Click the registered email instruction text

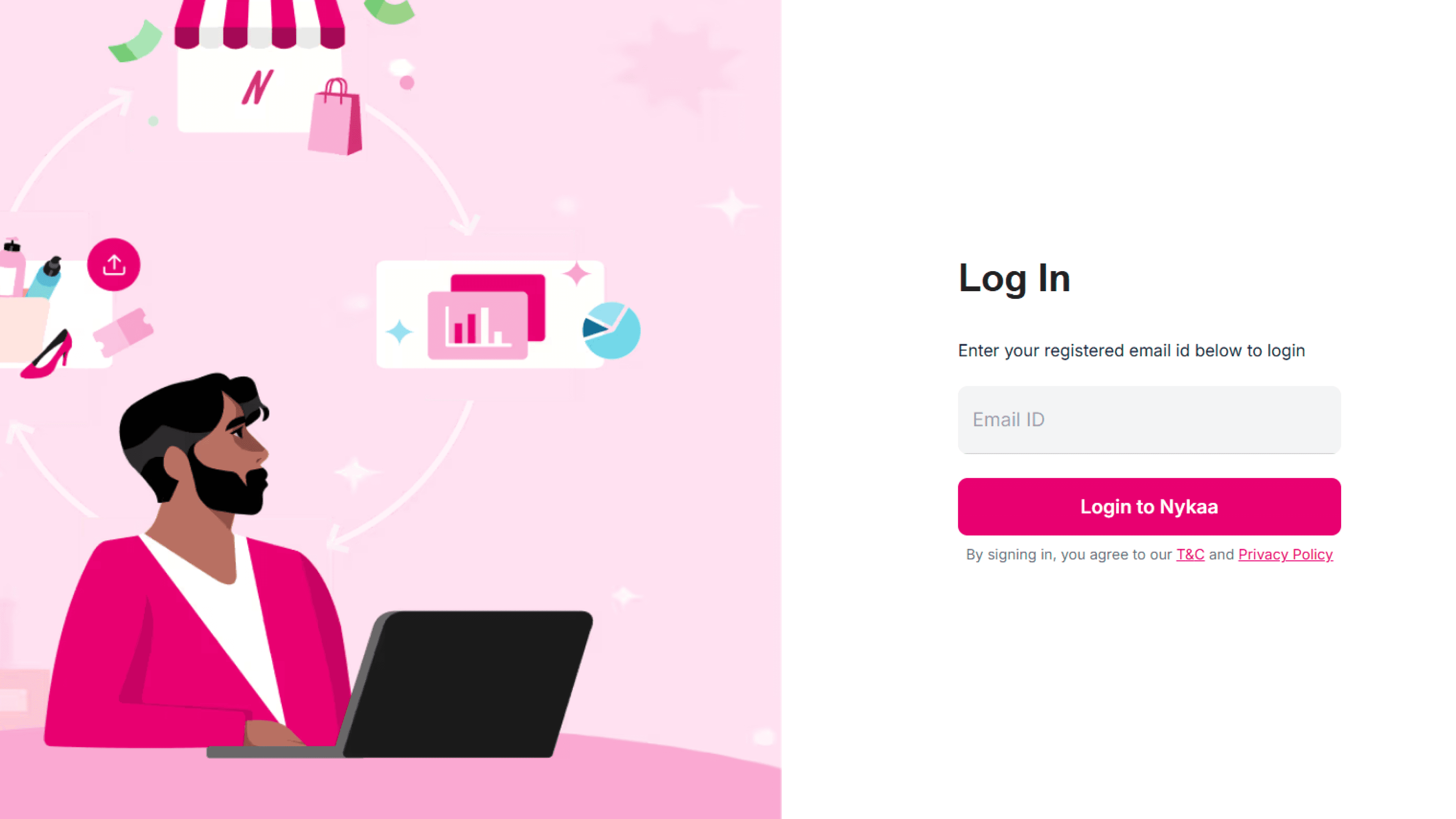[x=1131, y=350]
